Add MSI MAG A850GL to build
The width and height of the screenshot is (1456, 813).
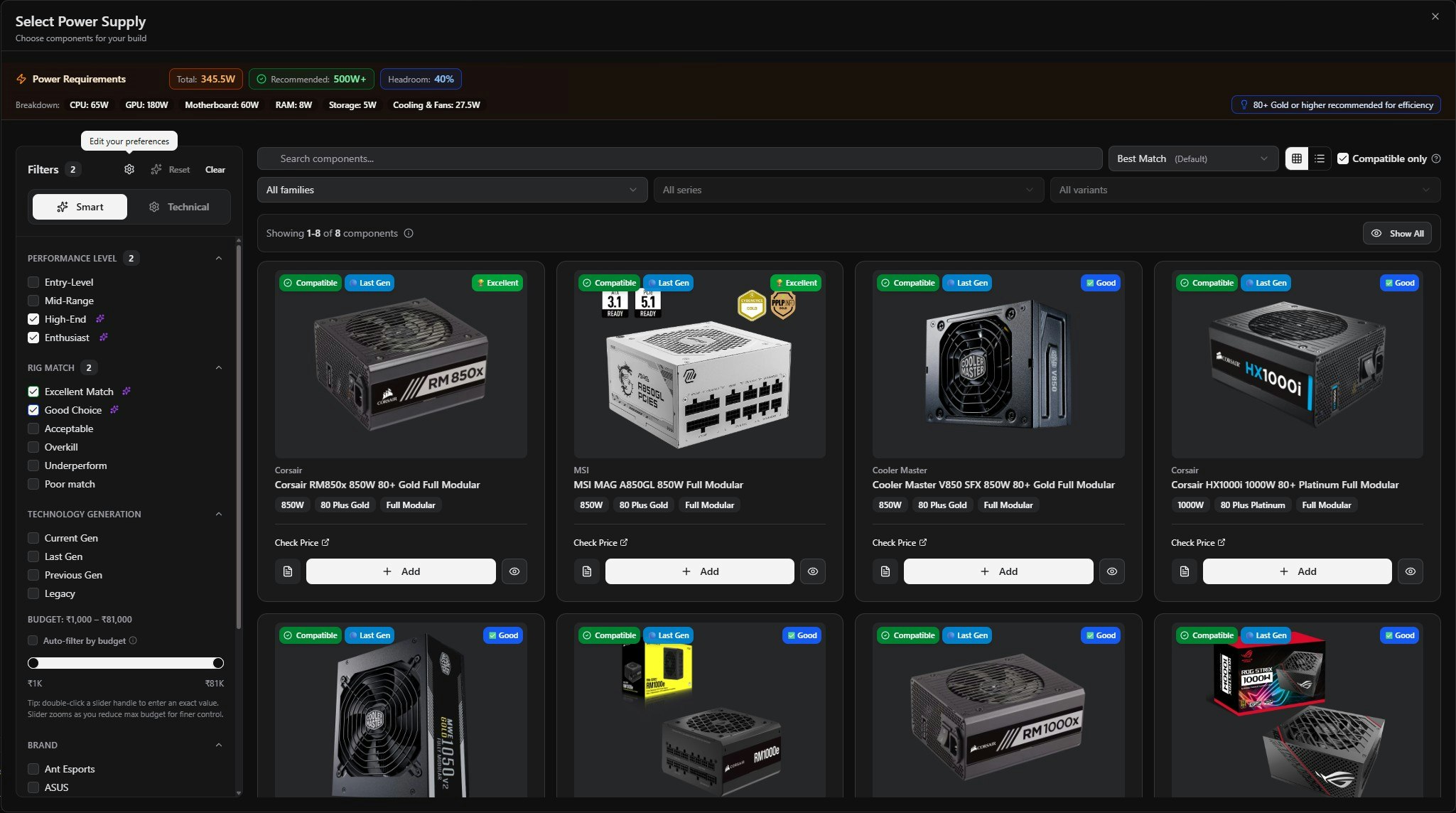tap(700, 571)
